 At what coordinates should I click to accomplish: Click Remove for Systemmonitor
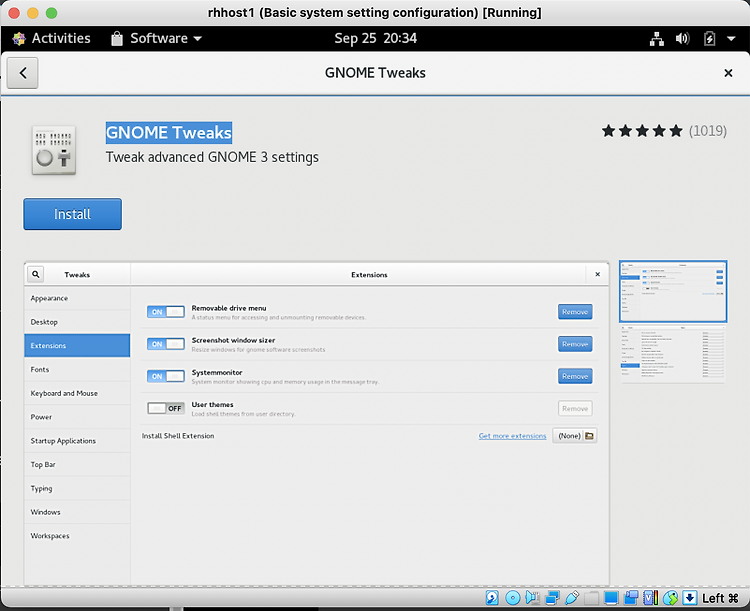575,377
